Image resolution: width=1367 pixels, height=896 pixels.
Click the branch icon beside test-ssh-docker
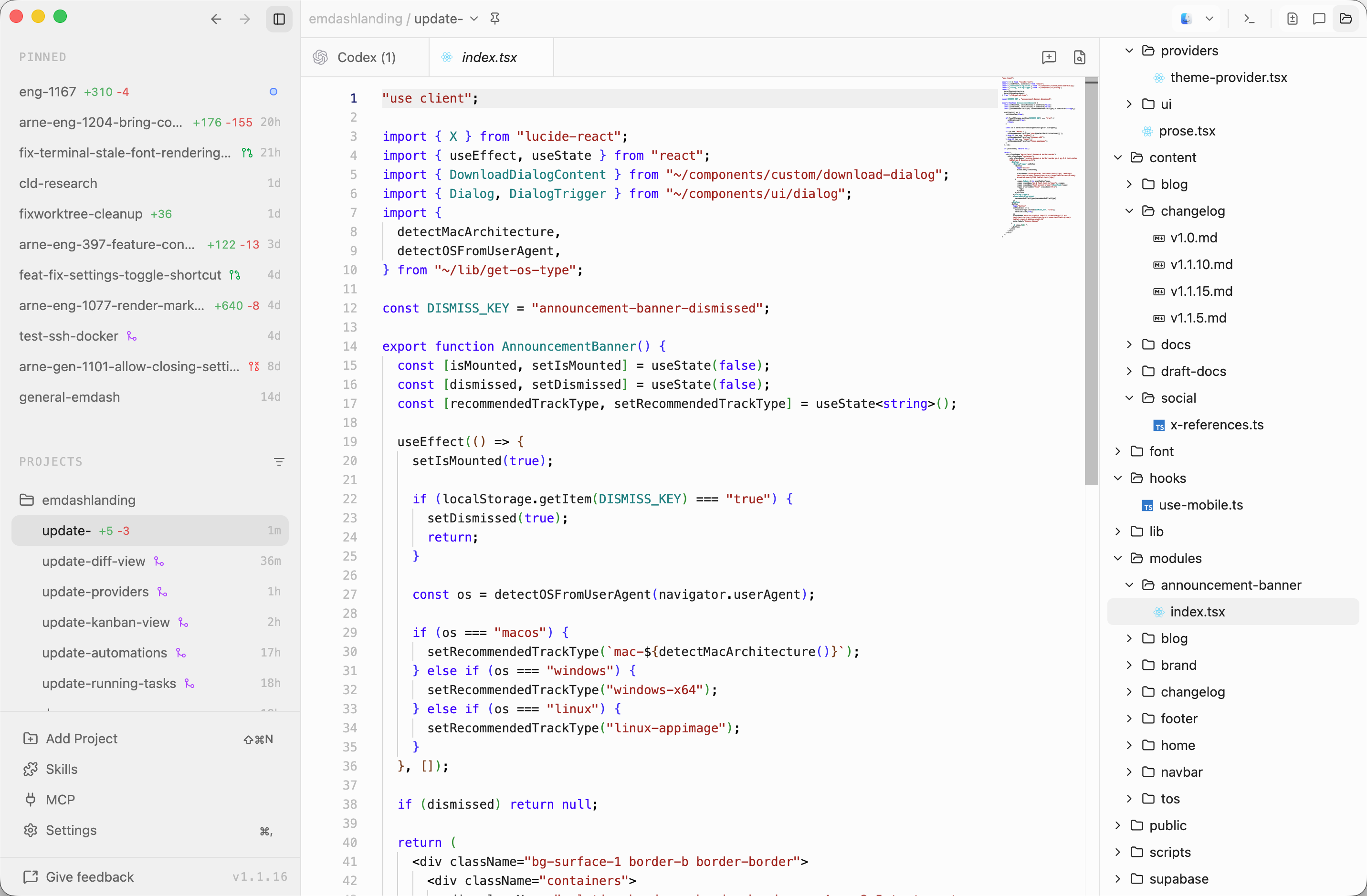pyautogui.click(x=132, y=336)
